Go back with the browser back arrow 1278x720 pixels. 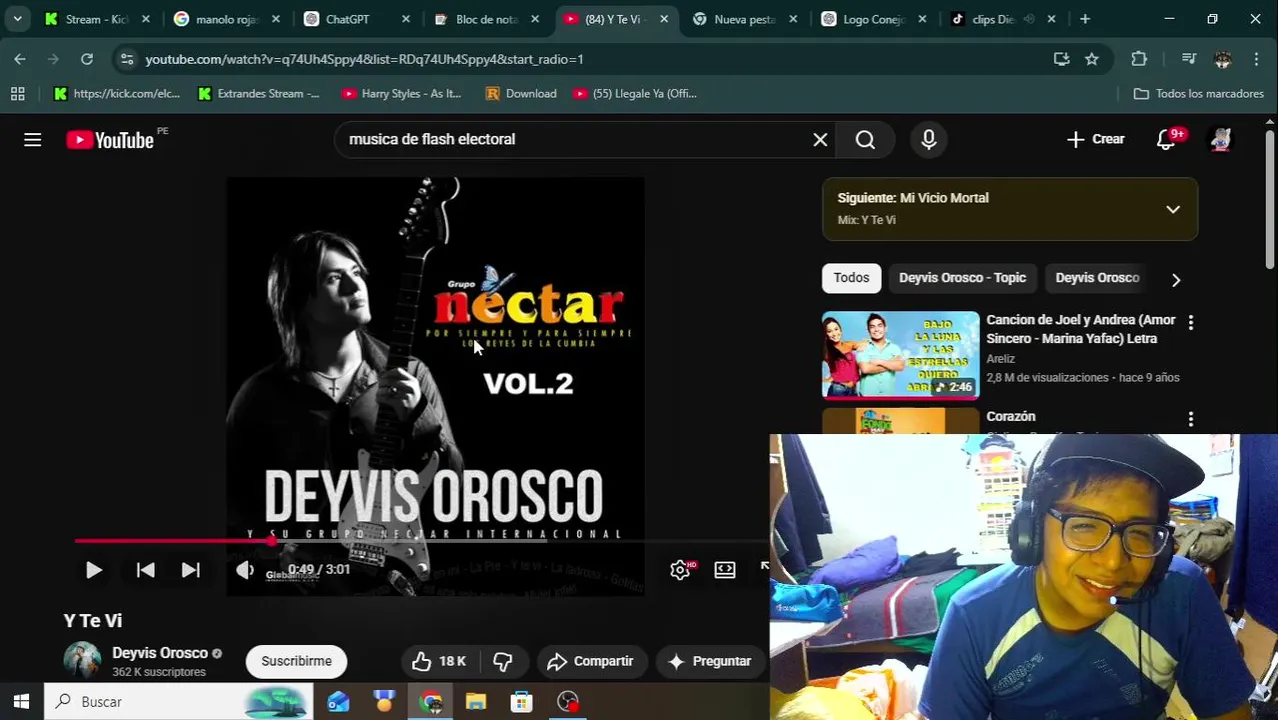click(x=20, y=59)
